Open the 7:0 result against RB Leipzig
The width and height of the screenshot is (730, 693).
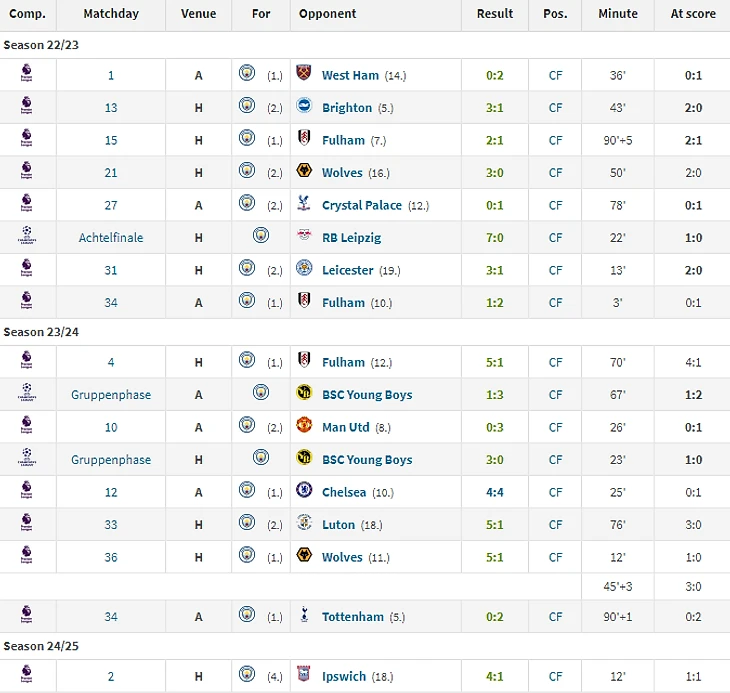494,238
